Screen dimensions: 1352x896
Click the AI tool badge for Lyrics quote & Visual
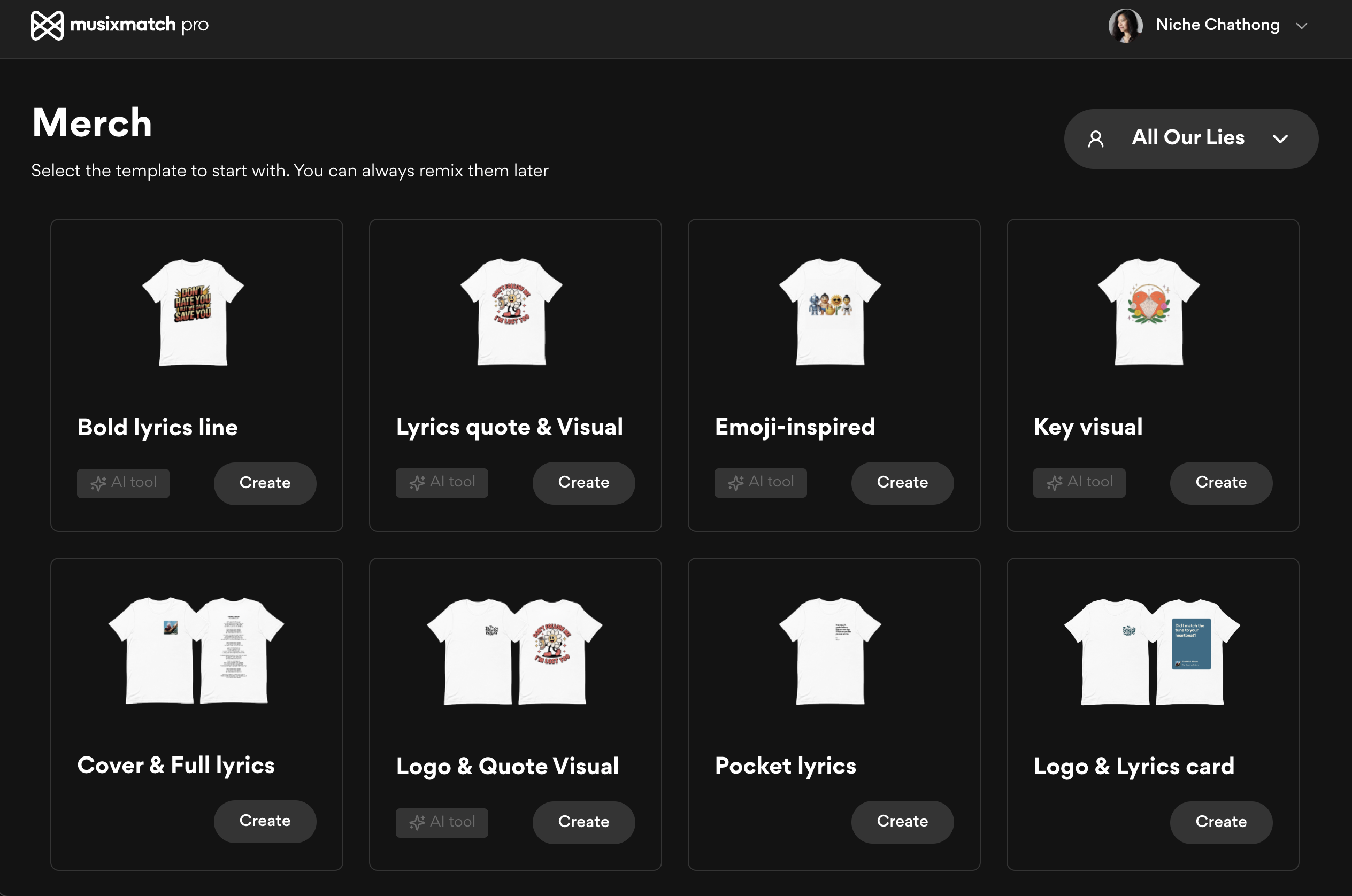(x=441, y=483)
